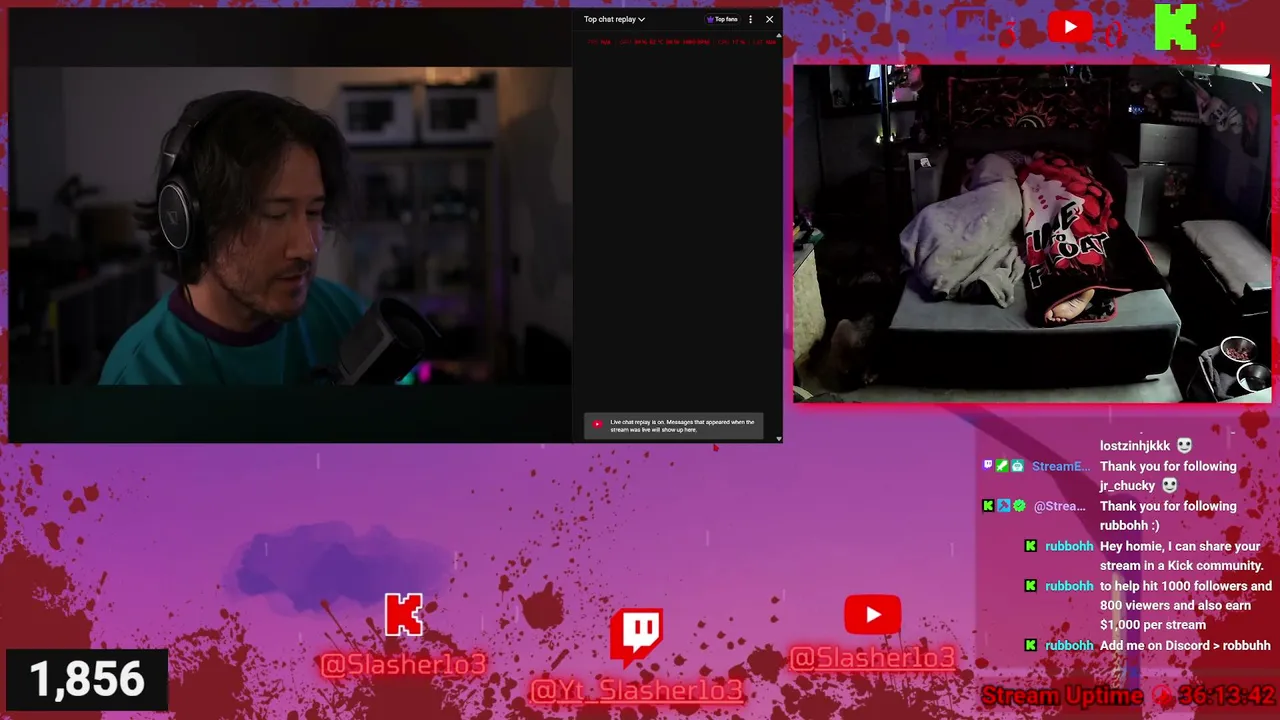Click rubbohh username beside '1000 followers' message

(x=1069, y=586)
